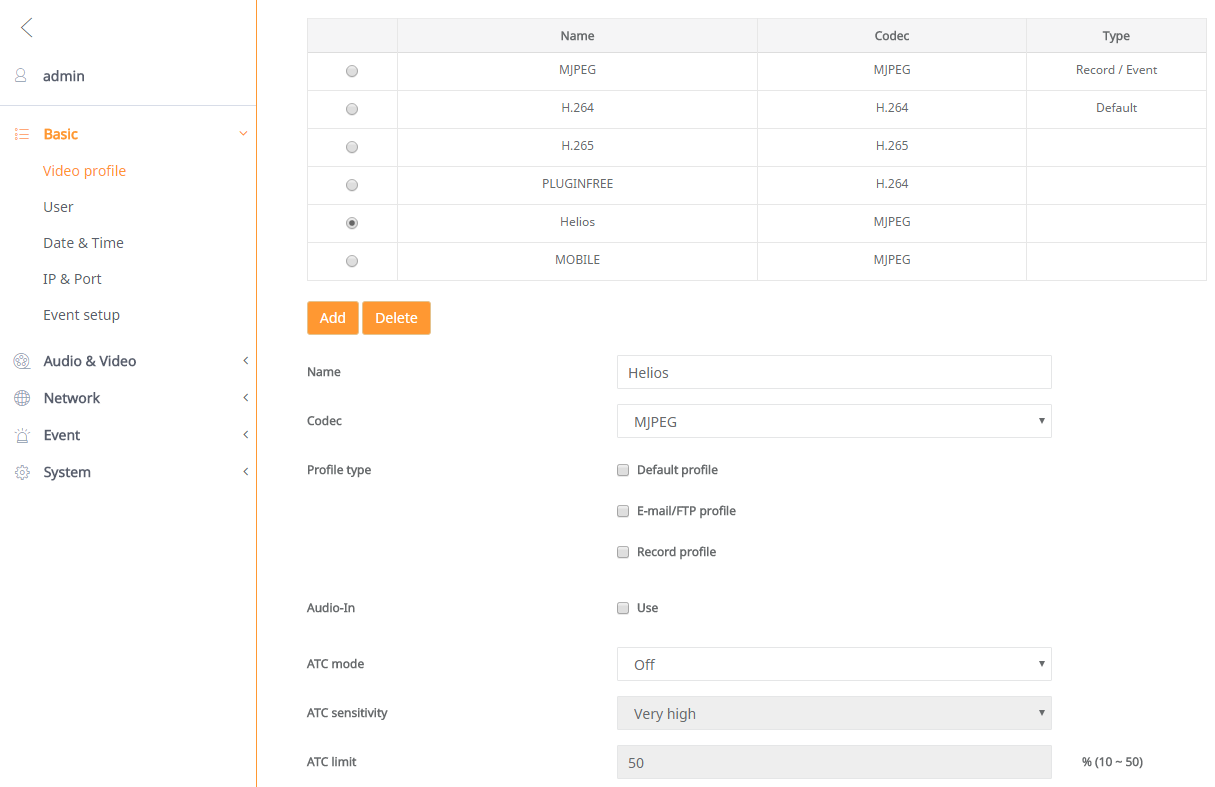This screenshot has height=787, width=1215.
Task: Click the Event alarm icon
Action: pos(22,435)
